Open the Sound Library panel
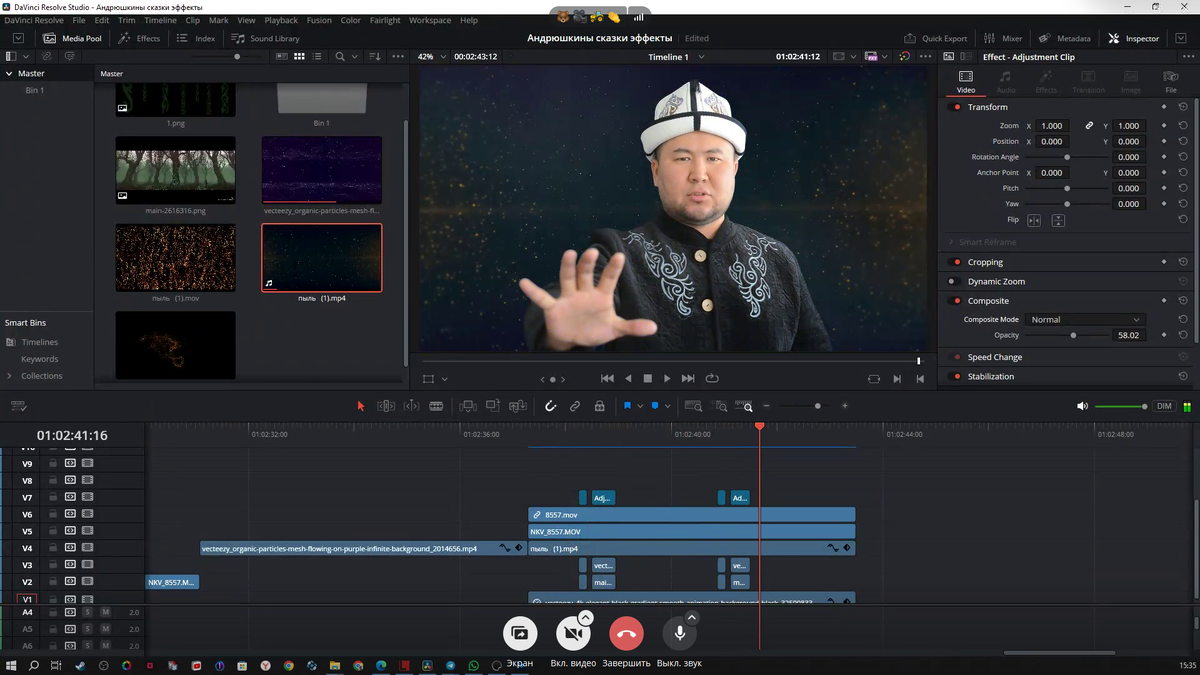1200x675 pixels. pos(265,39)
